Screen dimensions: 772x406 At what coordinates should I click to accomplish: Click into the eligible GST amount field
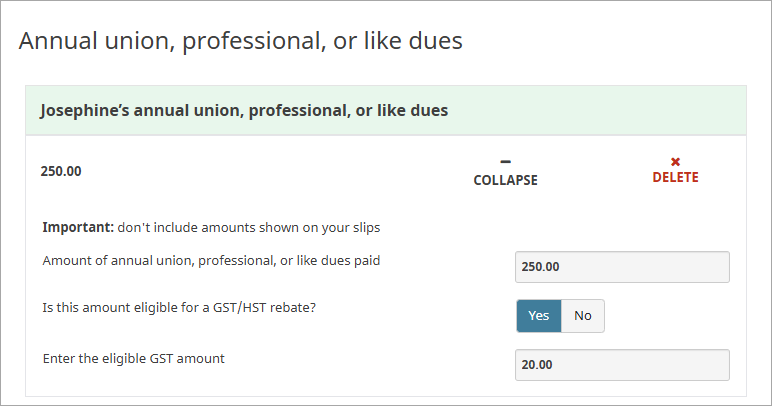click(x=621, y=365)
